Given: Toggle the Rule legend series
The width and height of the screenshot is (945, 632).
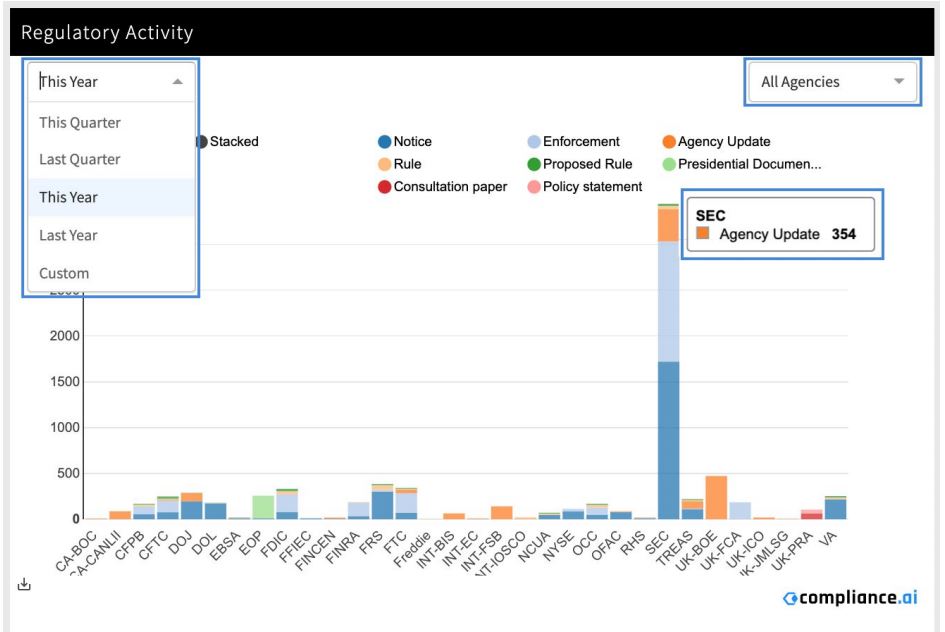Looking at the screenshot, I should (x=400, y=164).
